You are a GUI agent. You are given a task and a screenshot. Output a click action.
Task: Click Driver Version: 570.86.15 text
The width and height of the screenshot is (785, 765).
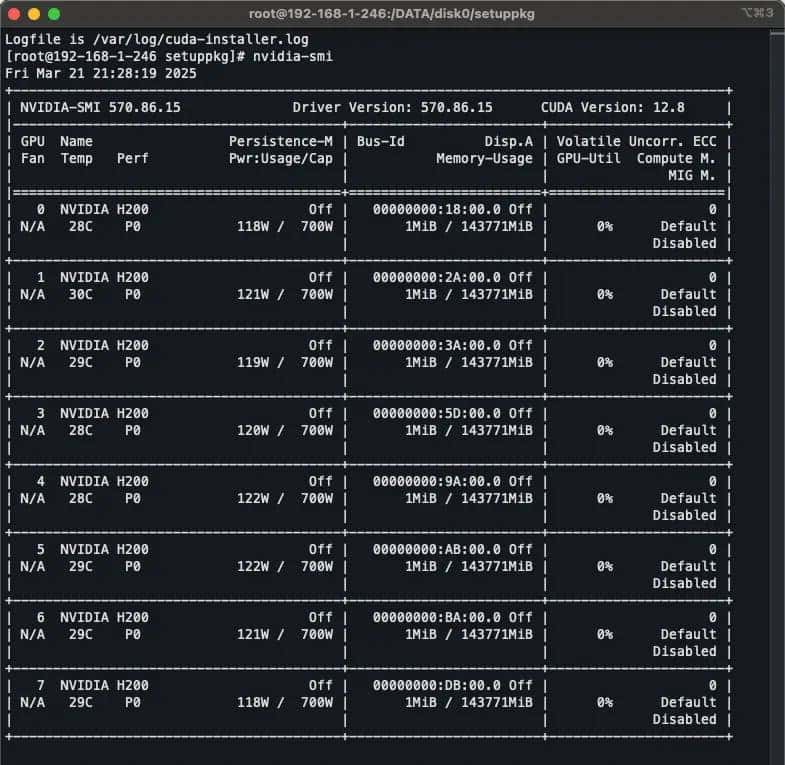[392, 107]
